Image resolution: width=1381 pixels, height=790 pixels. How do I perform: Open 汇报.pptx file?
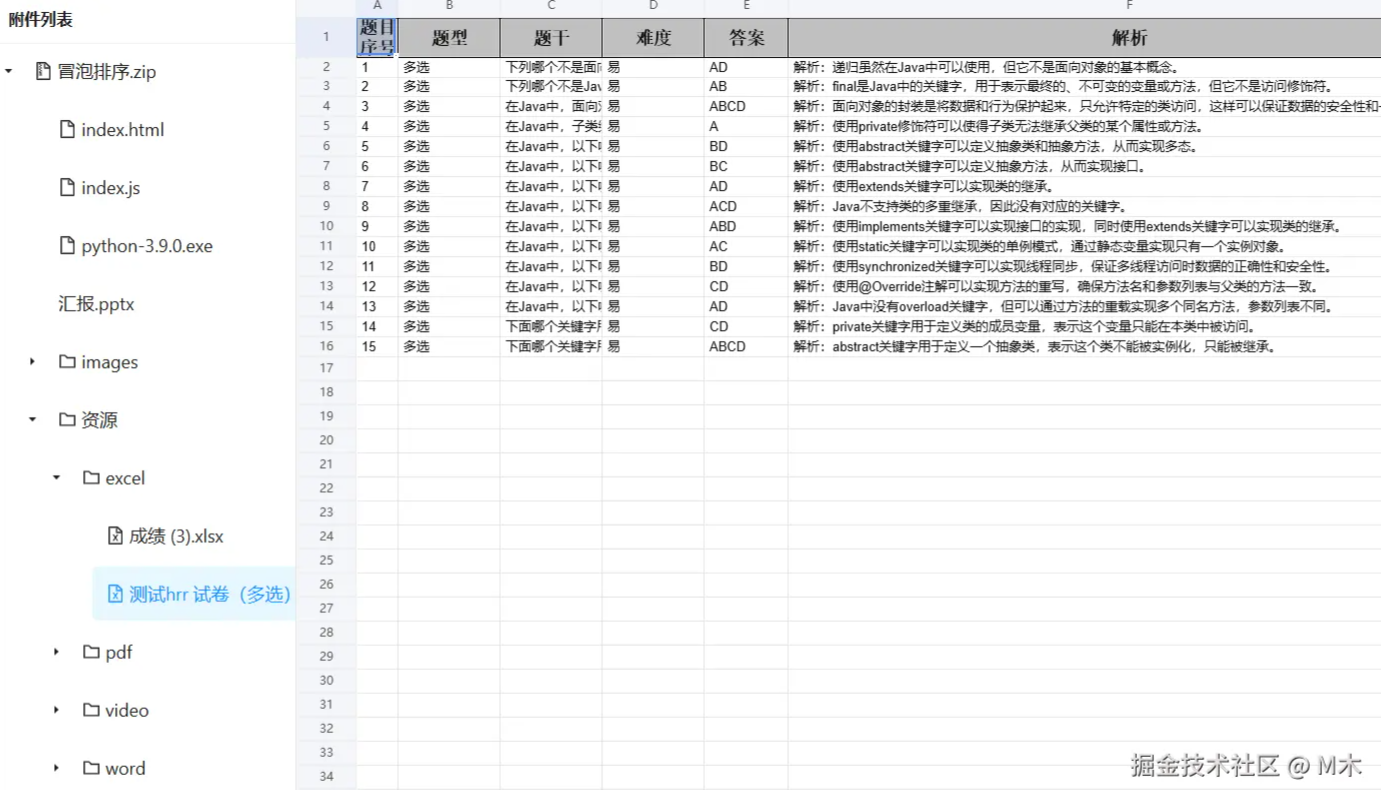tap(96, 304)
